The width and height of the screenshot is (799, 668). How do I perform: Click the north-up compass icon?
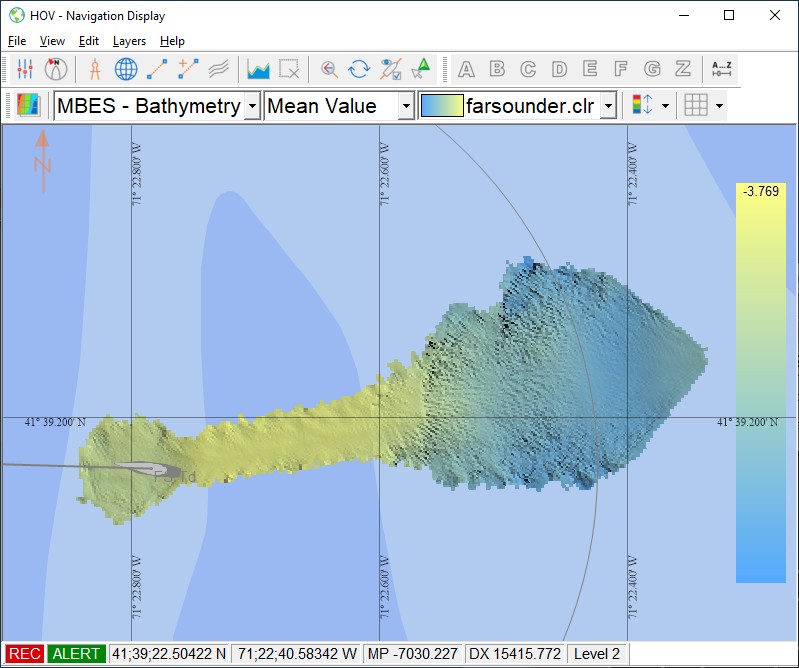click(x=56, y=69)
